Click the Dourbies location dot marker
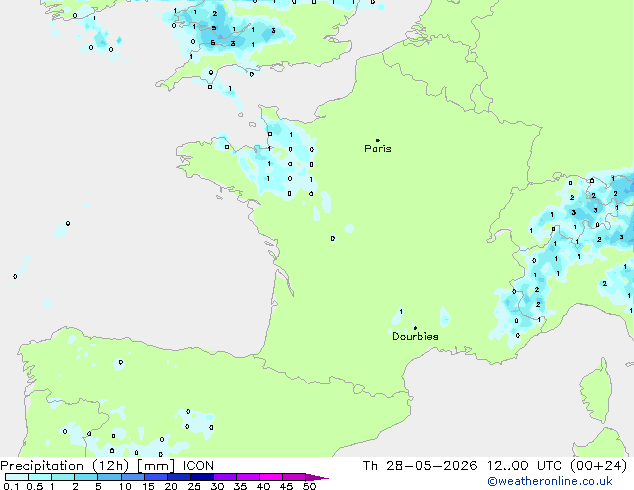The width and height of the screenshot is (634, 490). tap(415, 328)
